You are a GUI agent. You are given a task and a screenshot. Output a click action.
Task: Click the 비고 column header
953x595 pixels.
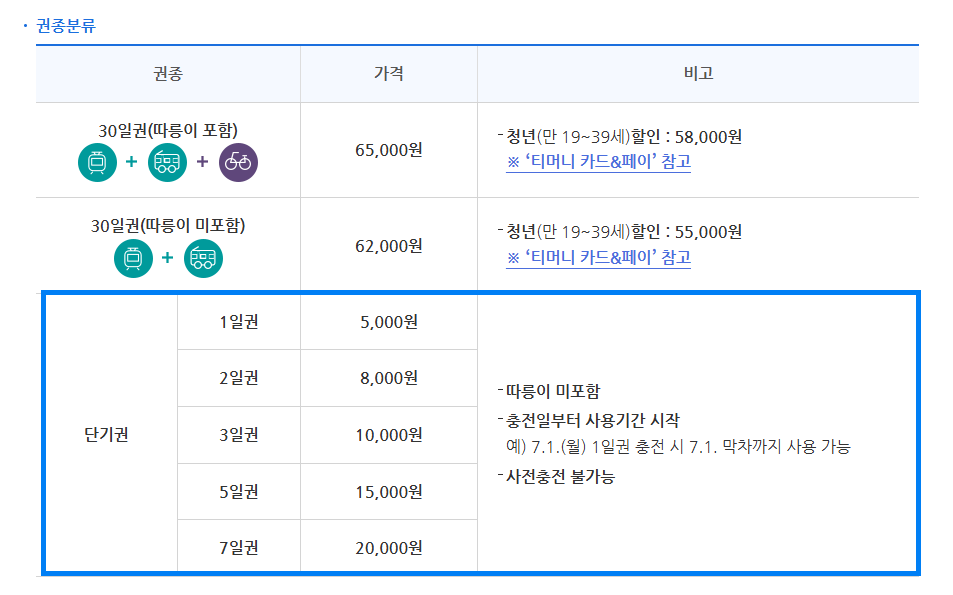tap(698, 74)
